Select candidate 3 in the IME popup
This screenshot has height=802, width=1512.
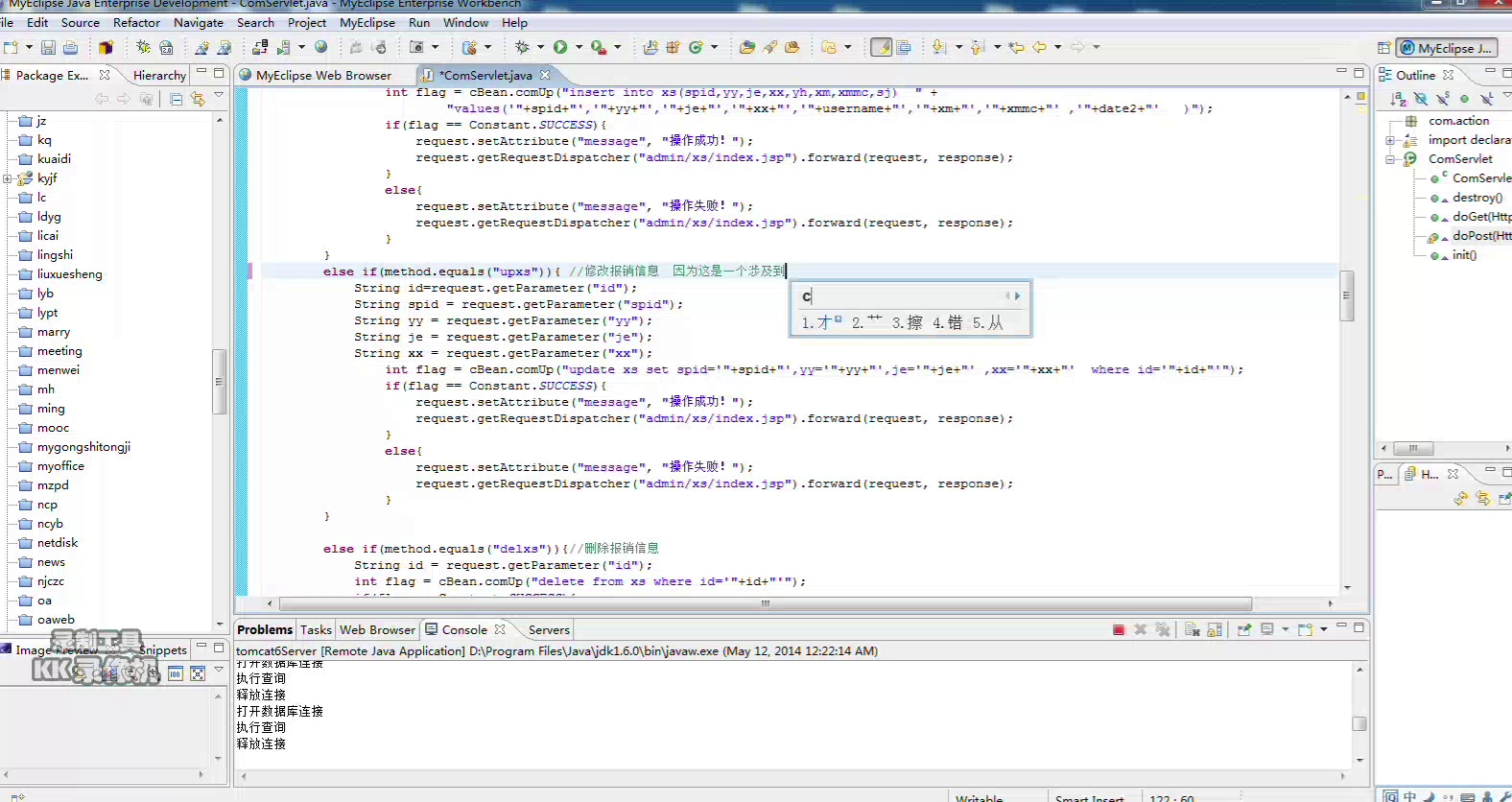[907, 323]
